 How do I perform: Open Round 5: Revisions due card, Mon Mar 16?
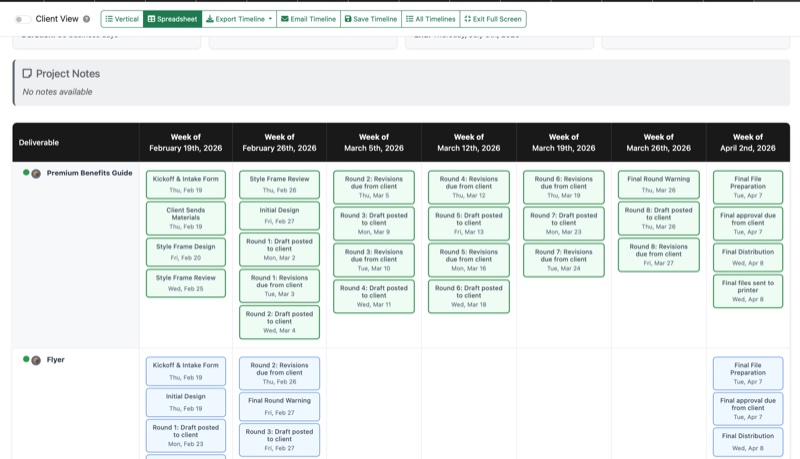point(469,260)
